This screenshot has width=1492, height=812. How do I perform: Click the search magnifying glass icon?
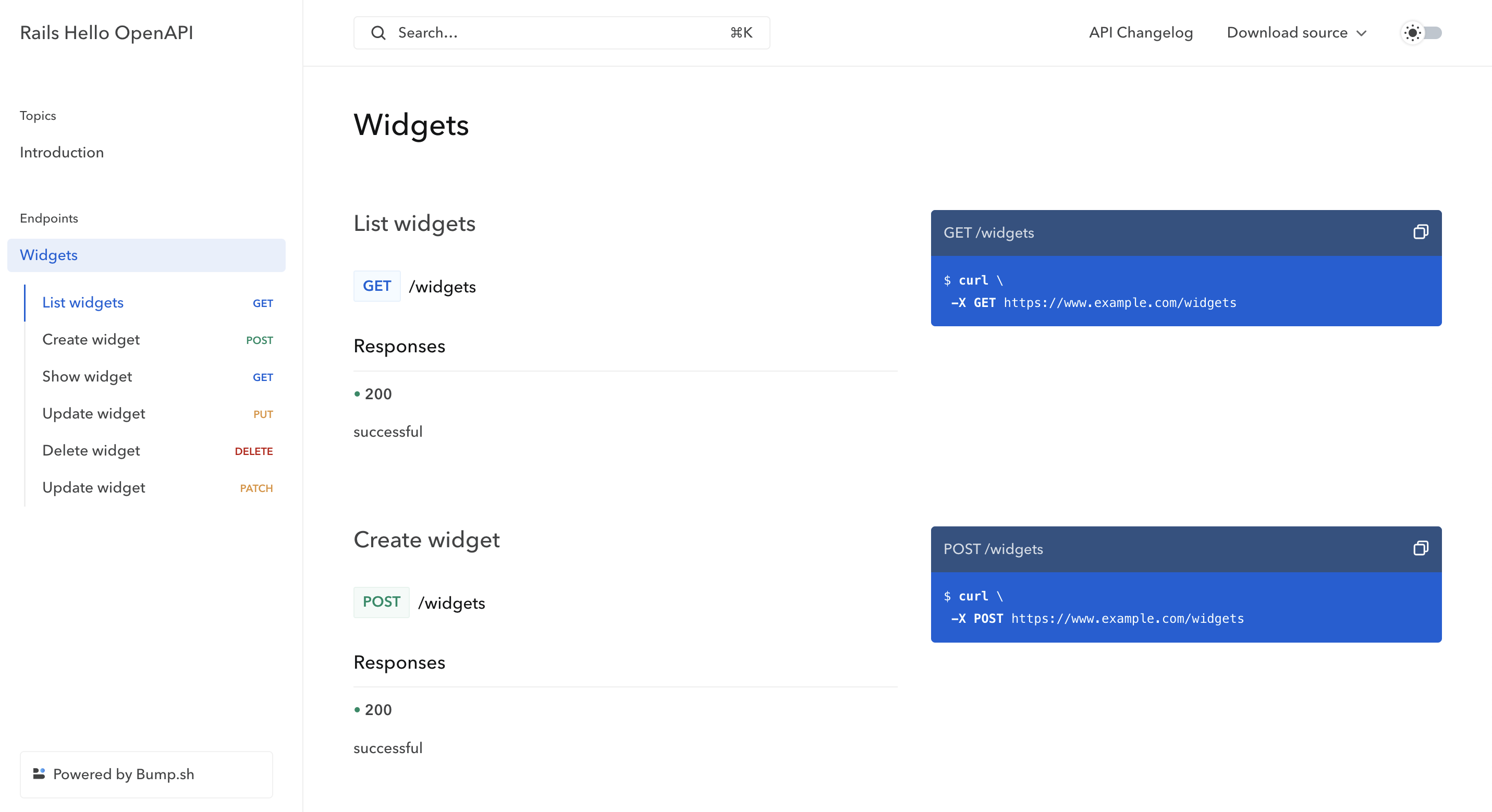[378, 33]
